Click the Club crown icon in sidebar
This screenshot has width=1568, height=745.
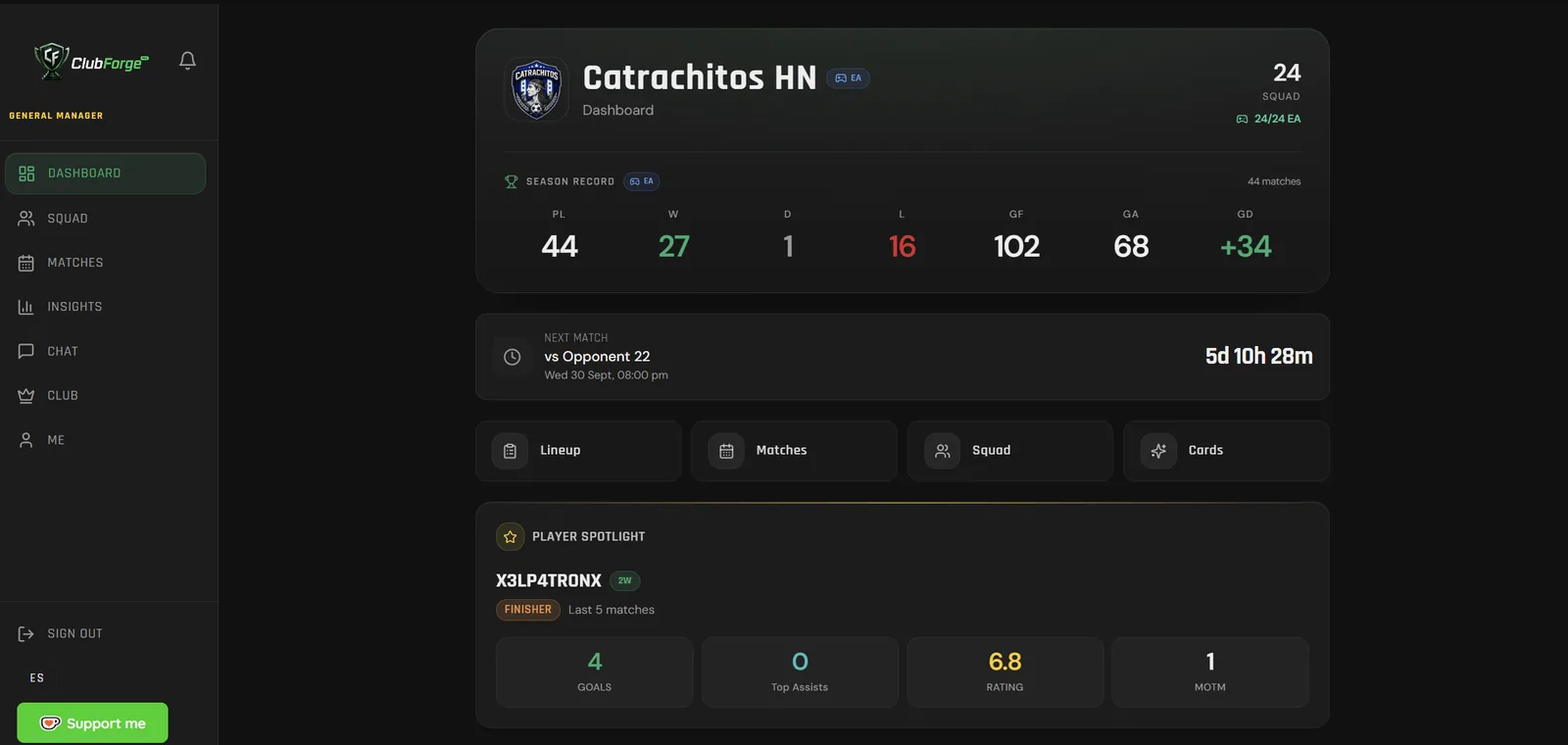(x=26, y=396)
